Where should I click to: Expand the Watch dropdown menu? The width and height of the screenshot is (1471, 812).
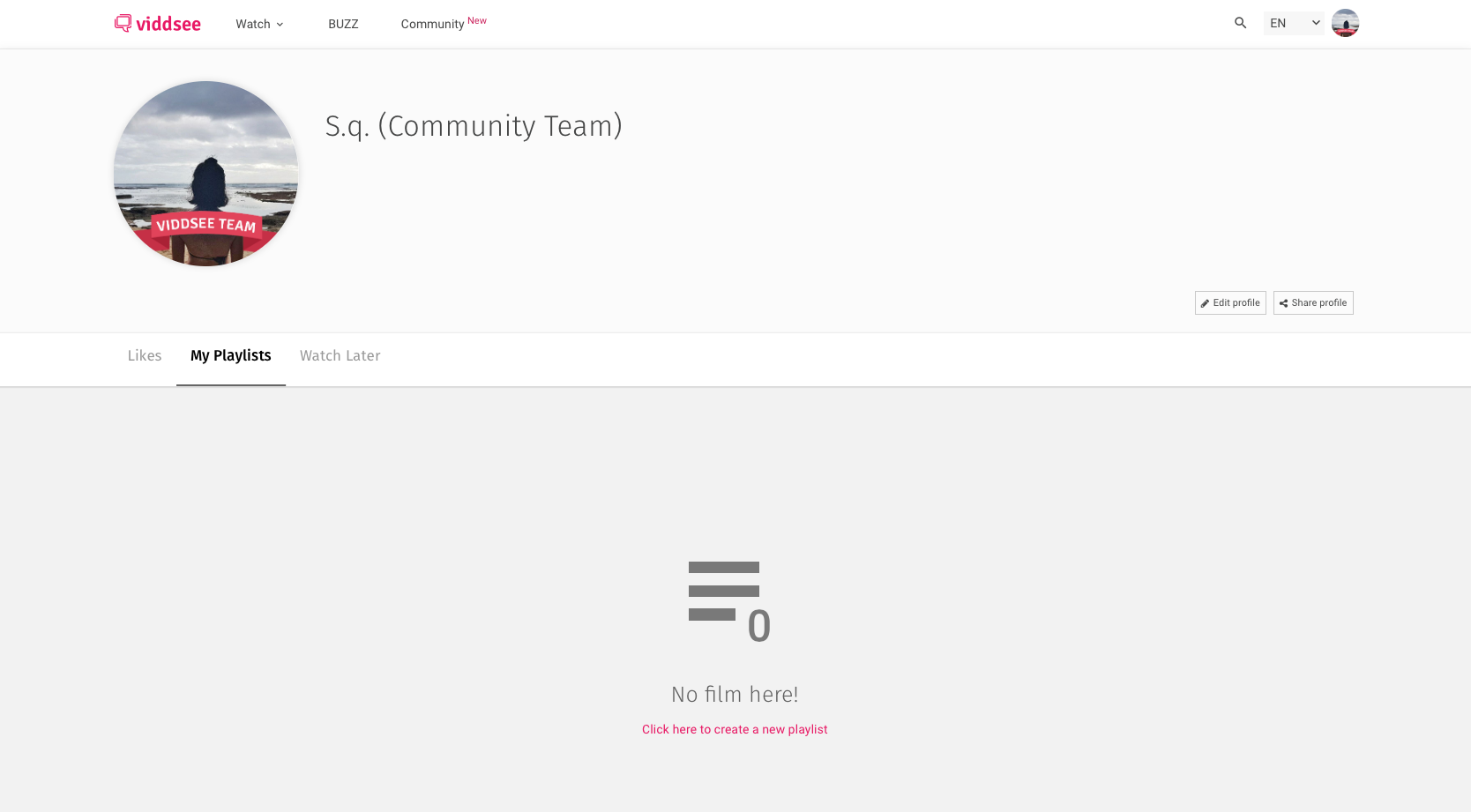pyautogui.click(x=259, y=24)
